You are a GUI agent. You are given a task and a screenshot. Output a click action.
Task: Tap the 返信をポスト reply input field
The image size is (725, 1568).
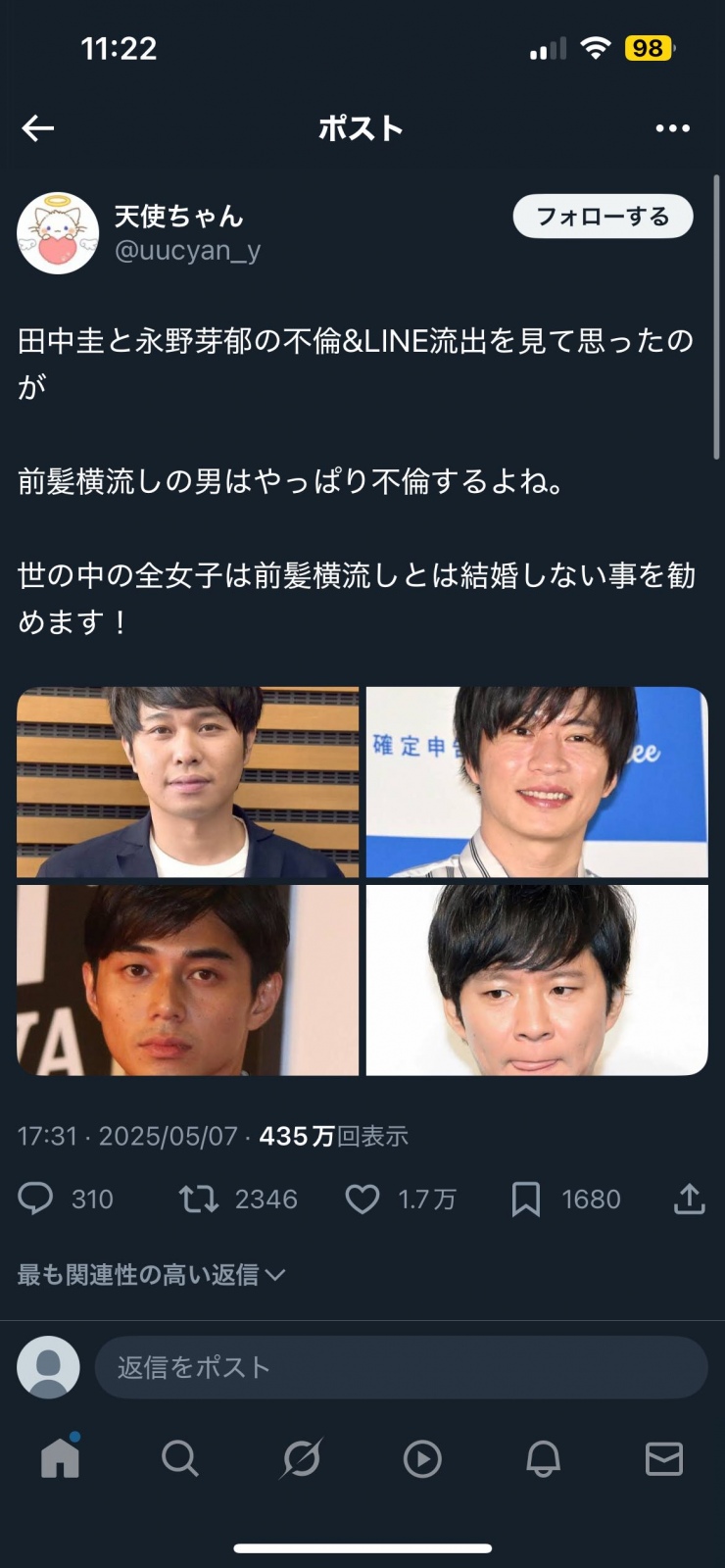point(401,1367)
